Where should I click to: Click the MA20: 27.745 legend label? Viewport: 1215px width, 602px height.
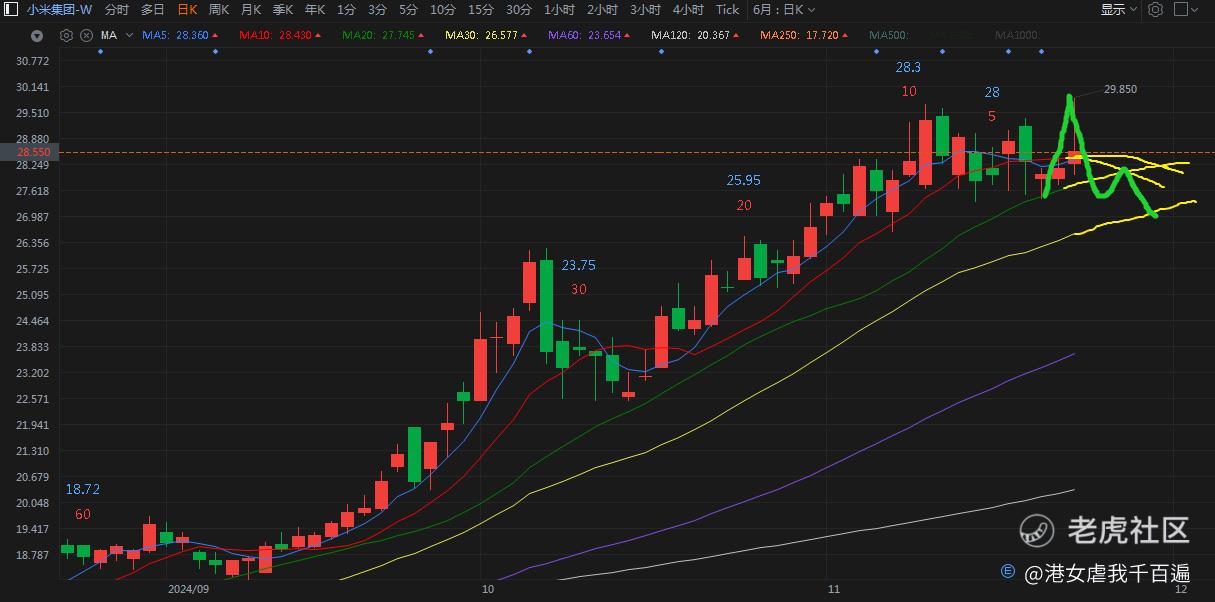point(378,35)
